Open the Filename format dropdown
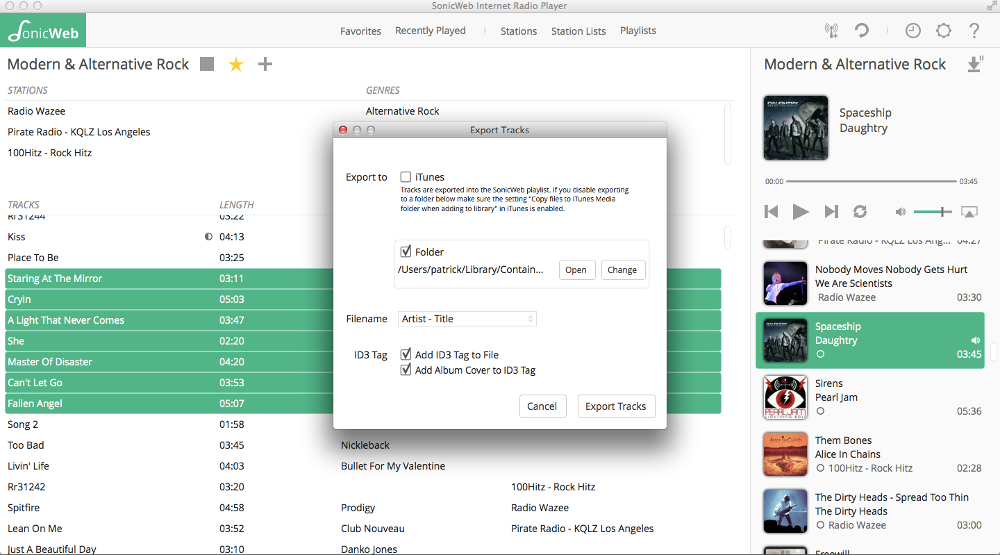This screenshot has height=555, width=1000. tap(467, 319)
